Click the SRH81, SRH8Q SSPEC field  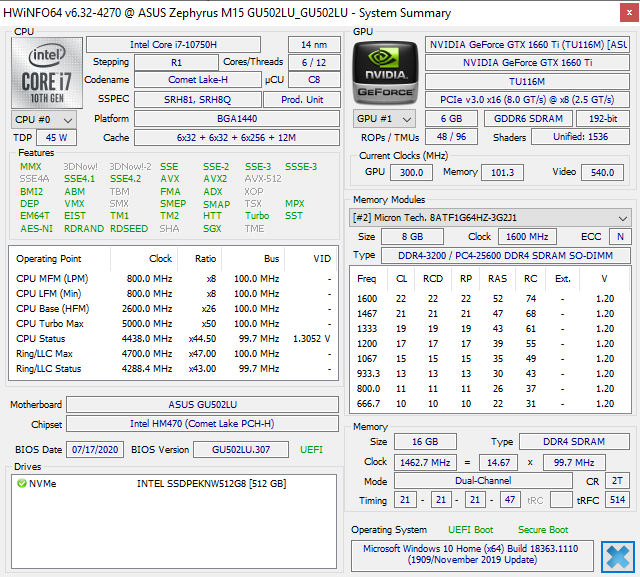(198, 100)
